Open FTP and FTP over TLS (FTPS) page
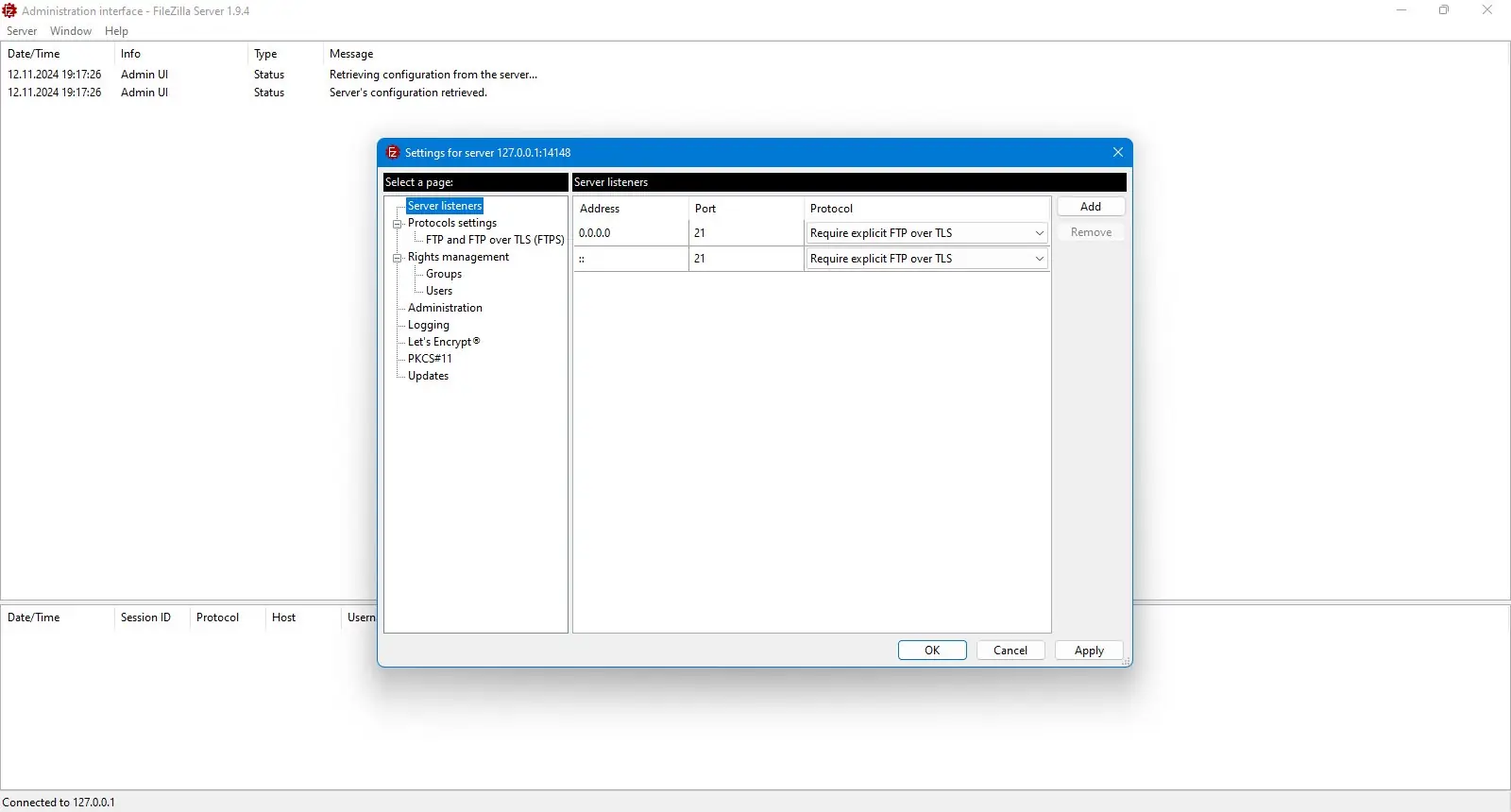Screen dimensions: 1511x812 [495, 240]
